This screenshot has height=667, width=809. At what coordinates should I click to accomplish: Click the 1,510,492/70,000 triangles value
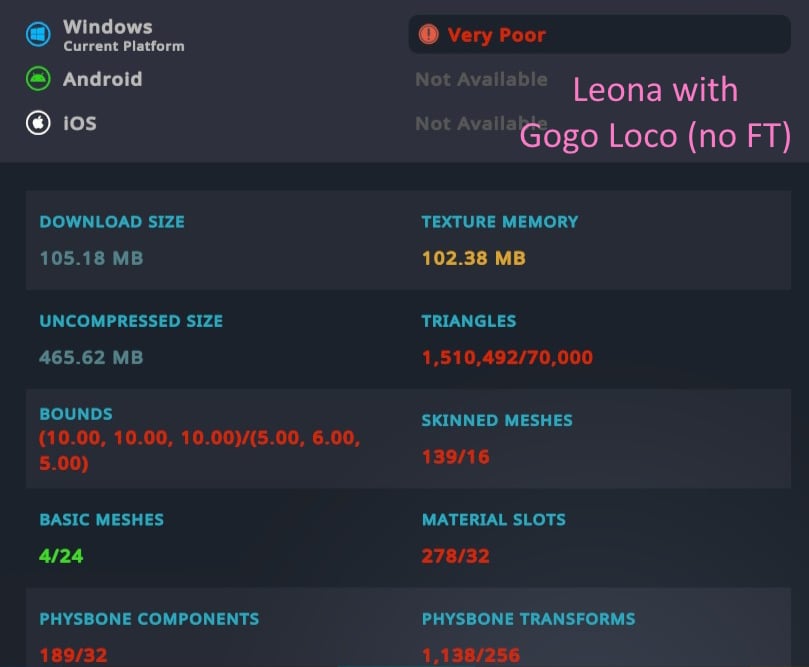(507, 357)
